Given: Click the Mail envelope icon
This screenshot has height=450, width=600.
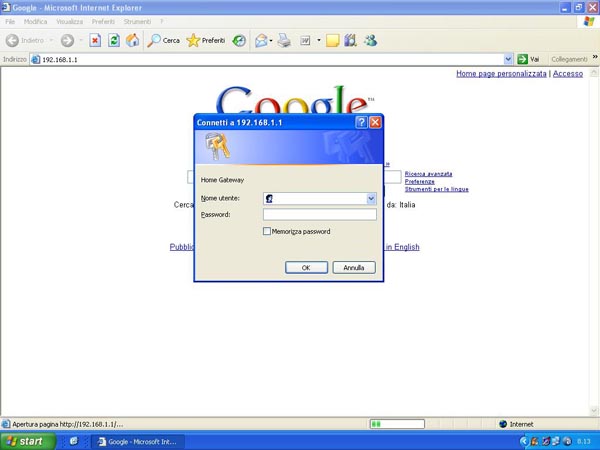Looking at the screenshot, I should (x=261, y=40).
